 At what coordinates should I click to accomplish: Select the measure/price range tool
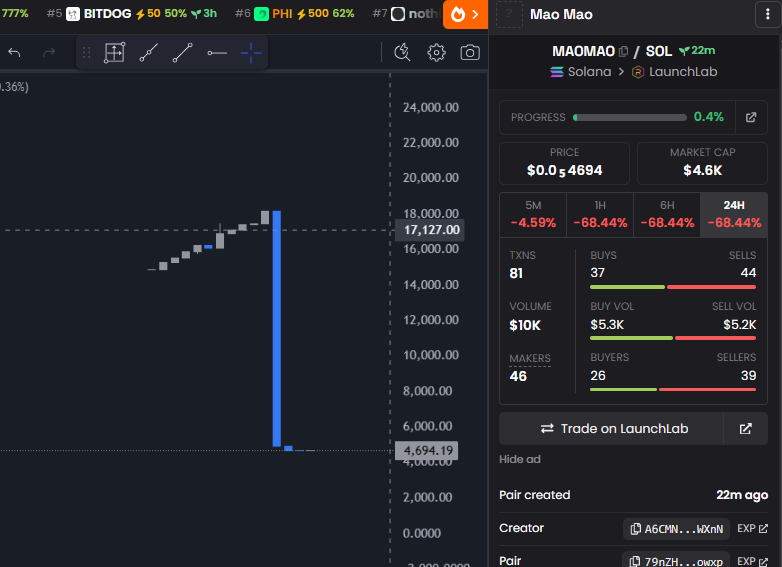[114, 52]
